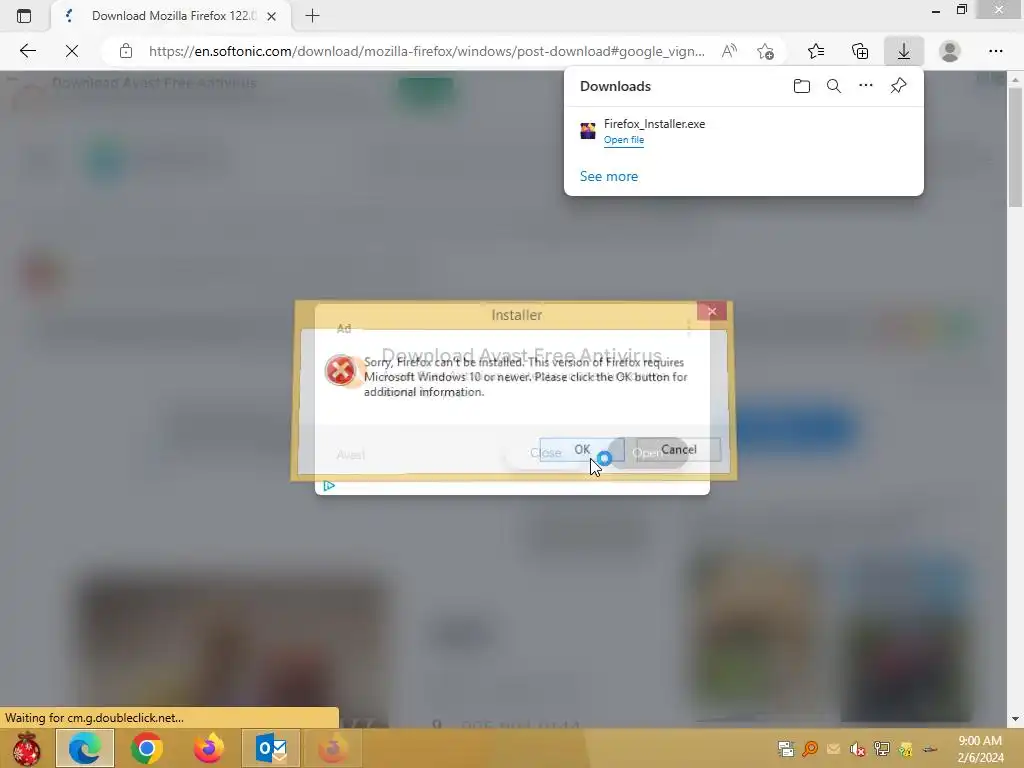Screen dimensions: 1024x768
Task: Click the AdChoices triangle icon
Action: click(329, 486)
